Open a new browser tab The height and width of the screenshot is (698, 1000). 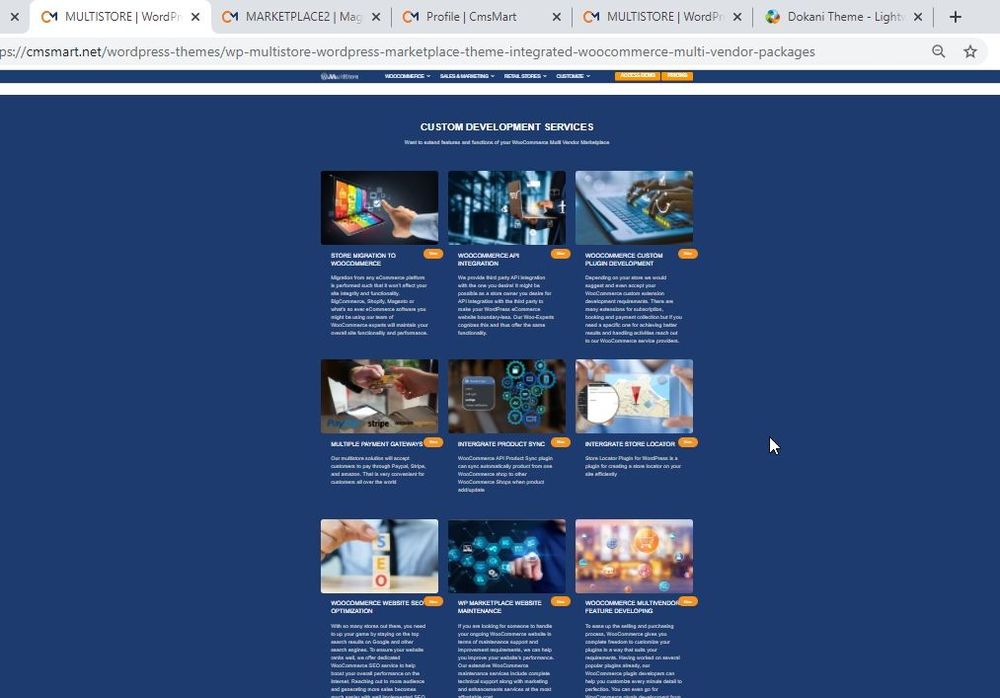(955, 17)
